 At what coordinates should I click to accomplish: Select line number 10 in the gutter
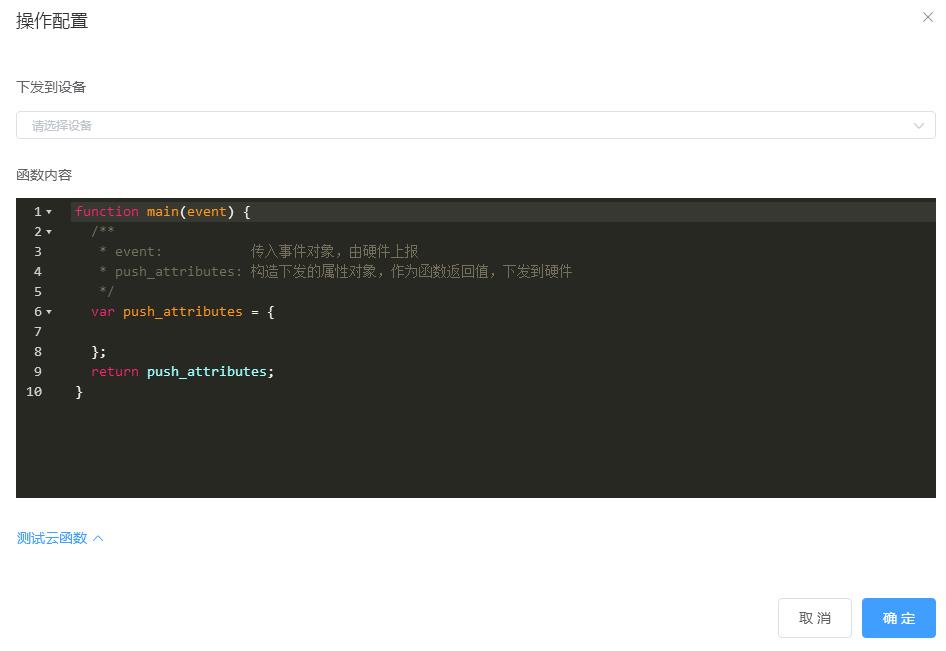34,392
